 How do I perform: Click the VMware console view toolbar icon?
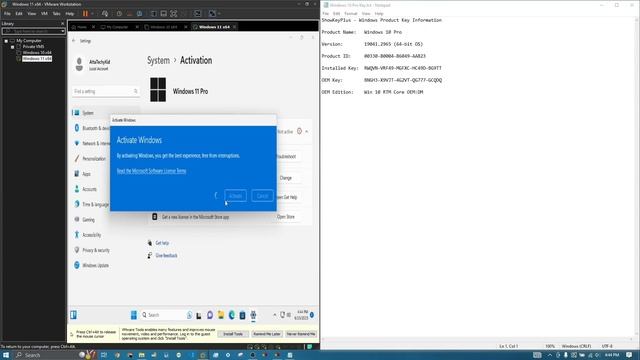tap(198, 13)
